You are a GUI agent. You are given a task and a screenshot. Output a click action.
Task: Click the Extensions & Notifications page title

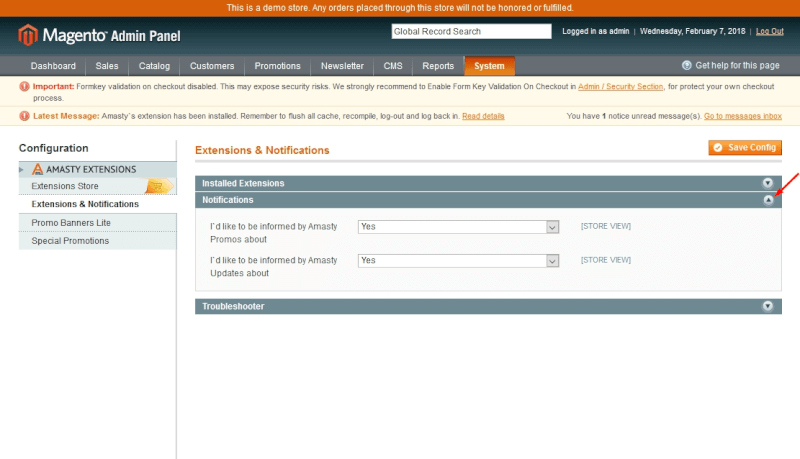[262, 150]
